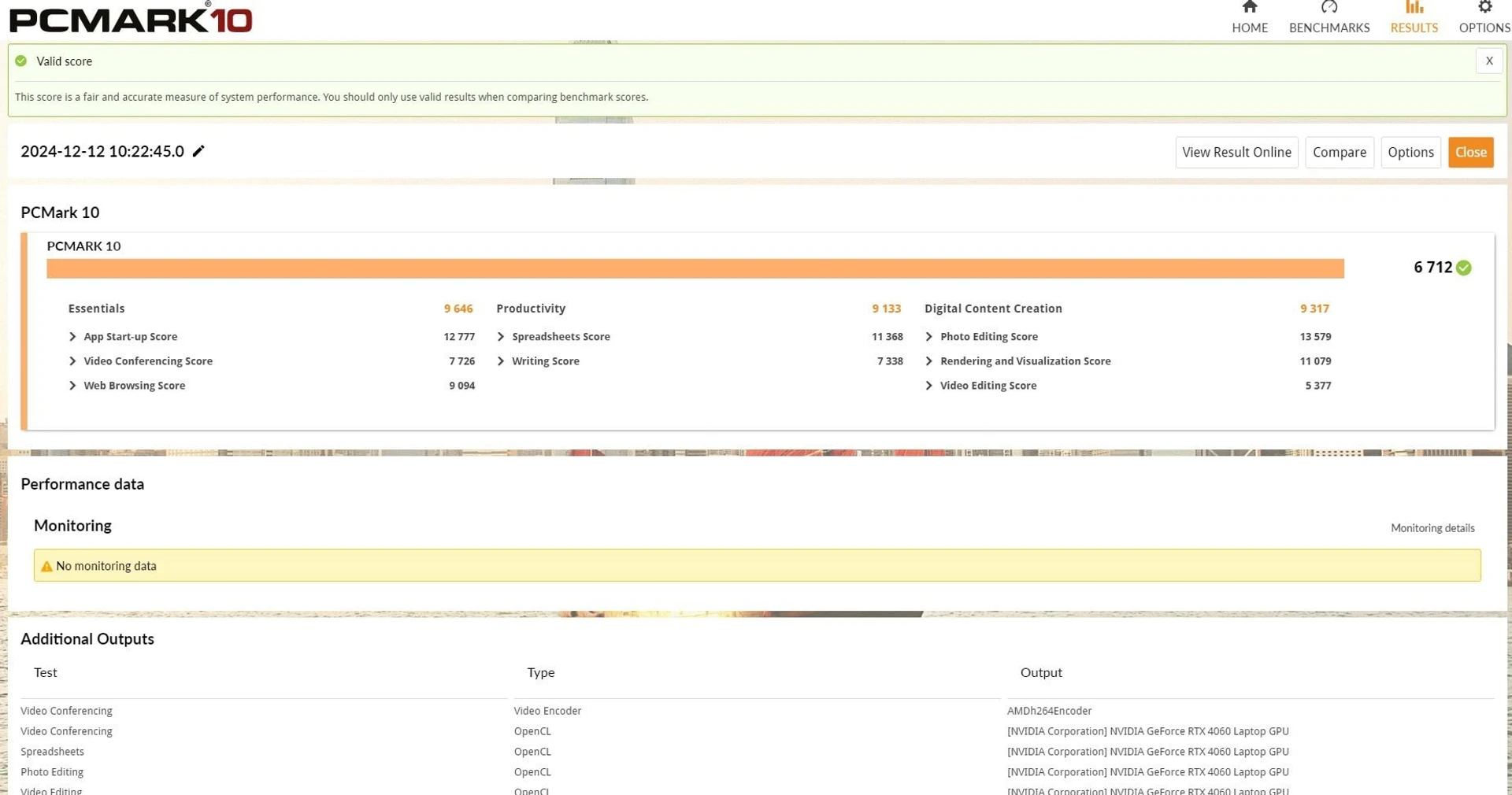1512x795 pixels.
Task: Click the Productivity group heading
Action: (531, 309)
